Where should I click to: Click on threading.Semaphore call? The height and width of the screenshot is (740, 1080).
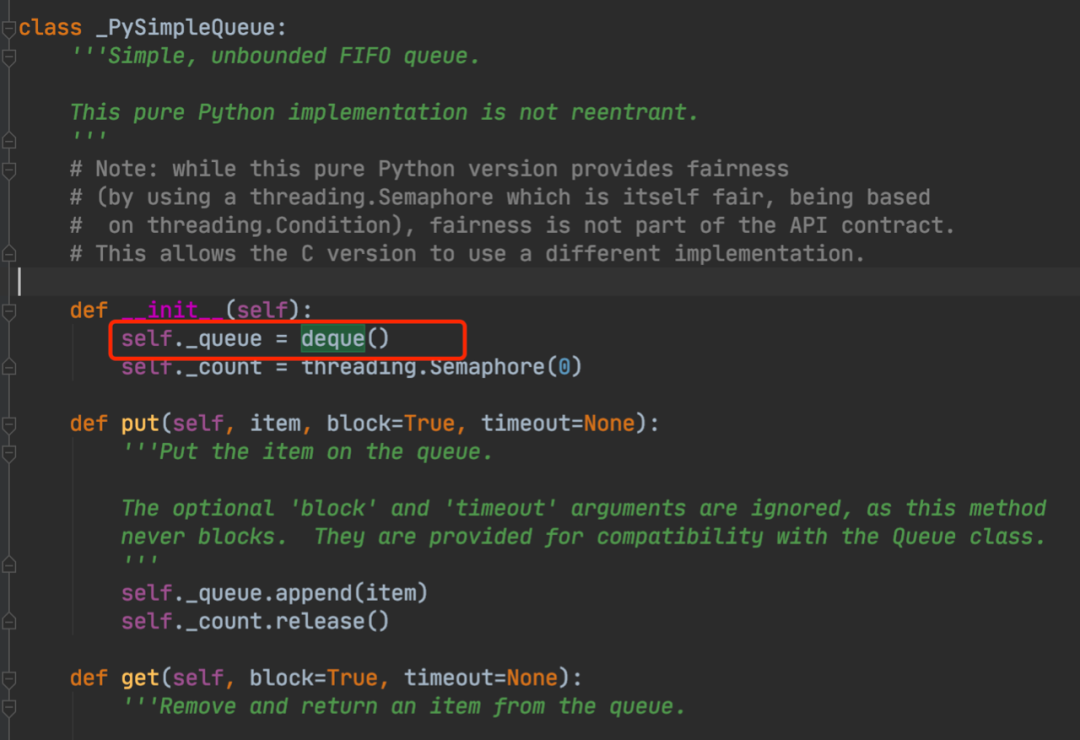tap(424, 367)
